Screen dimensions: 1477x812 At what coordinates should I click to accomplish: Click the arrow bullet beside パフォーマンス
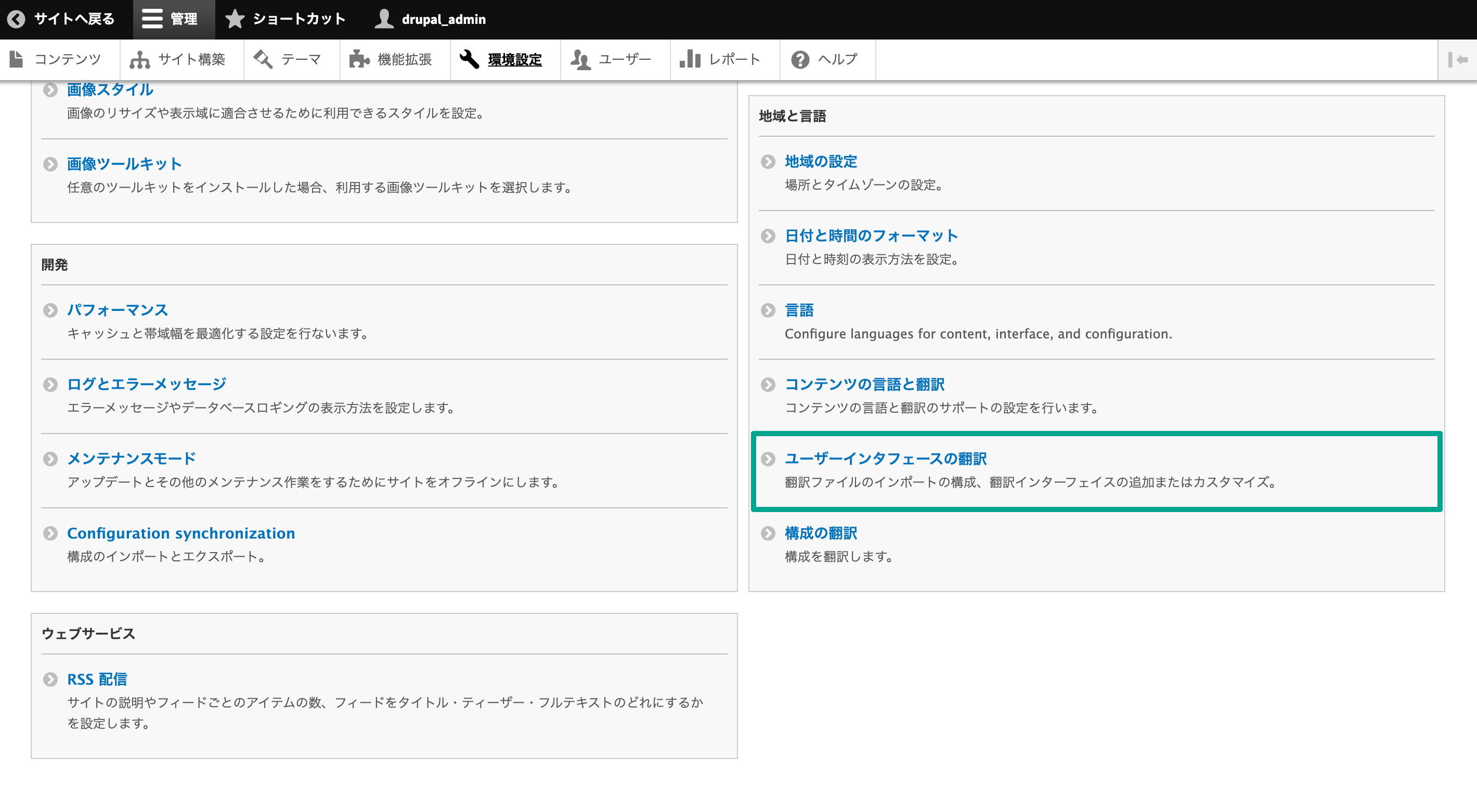(50, 310)
